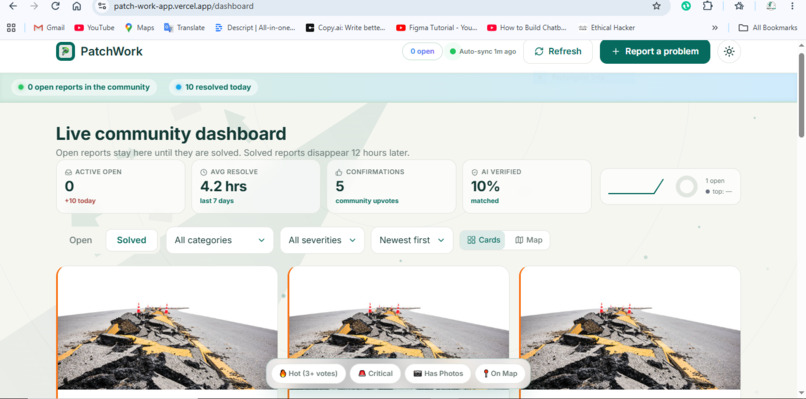
Task: Open the apps grid in bookmarks bar
Action: click(11, 28)
